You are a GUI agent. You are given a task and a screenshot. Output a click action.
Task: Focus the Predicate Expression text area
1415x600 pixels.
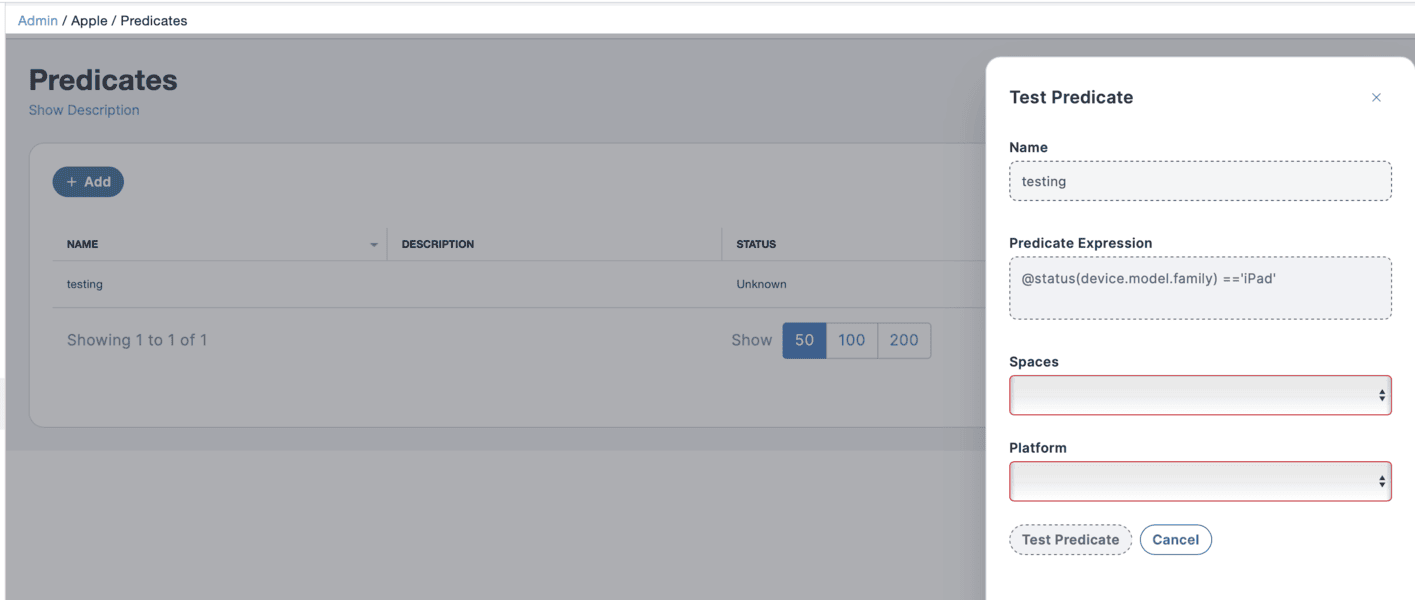pos(1200,288)
